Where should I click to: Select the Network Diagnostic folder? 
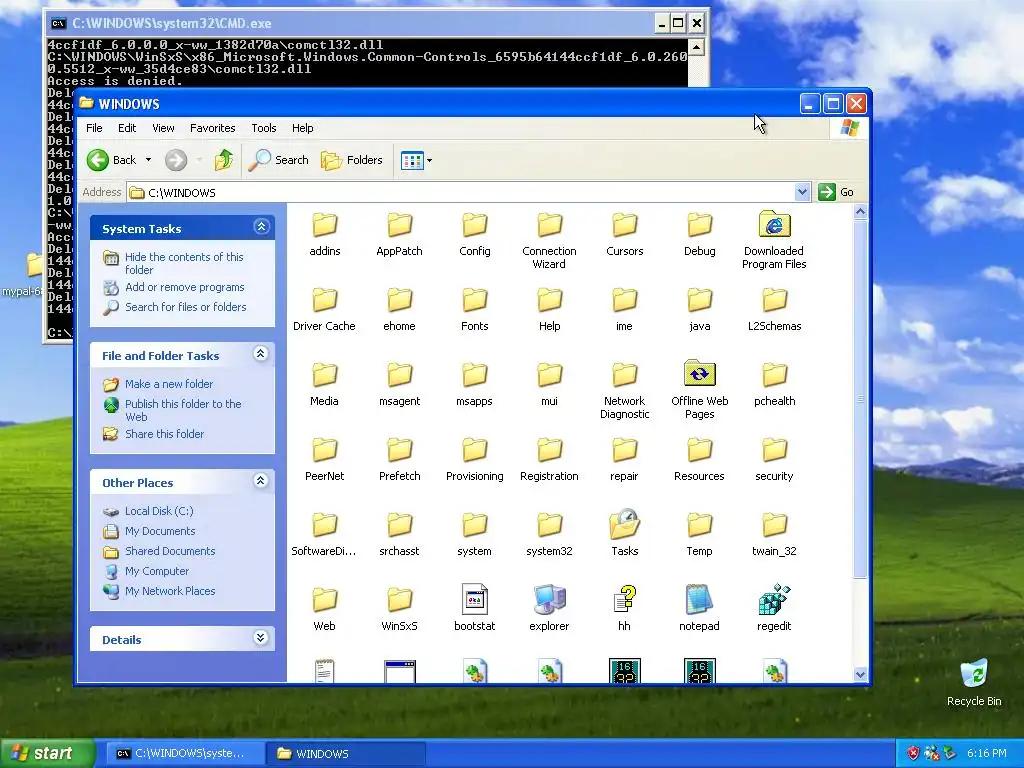624,390
